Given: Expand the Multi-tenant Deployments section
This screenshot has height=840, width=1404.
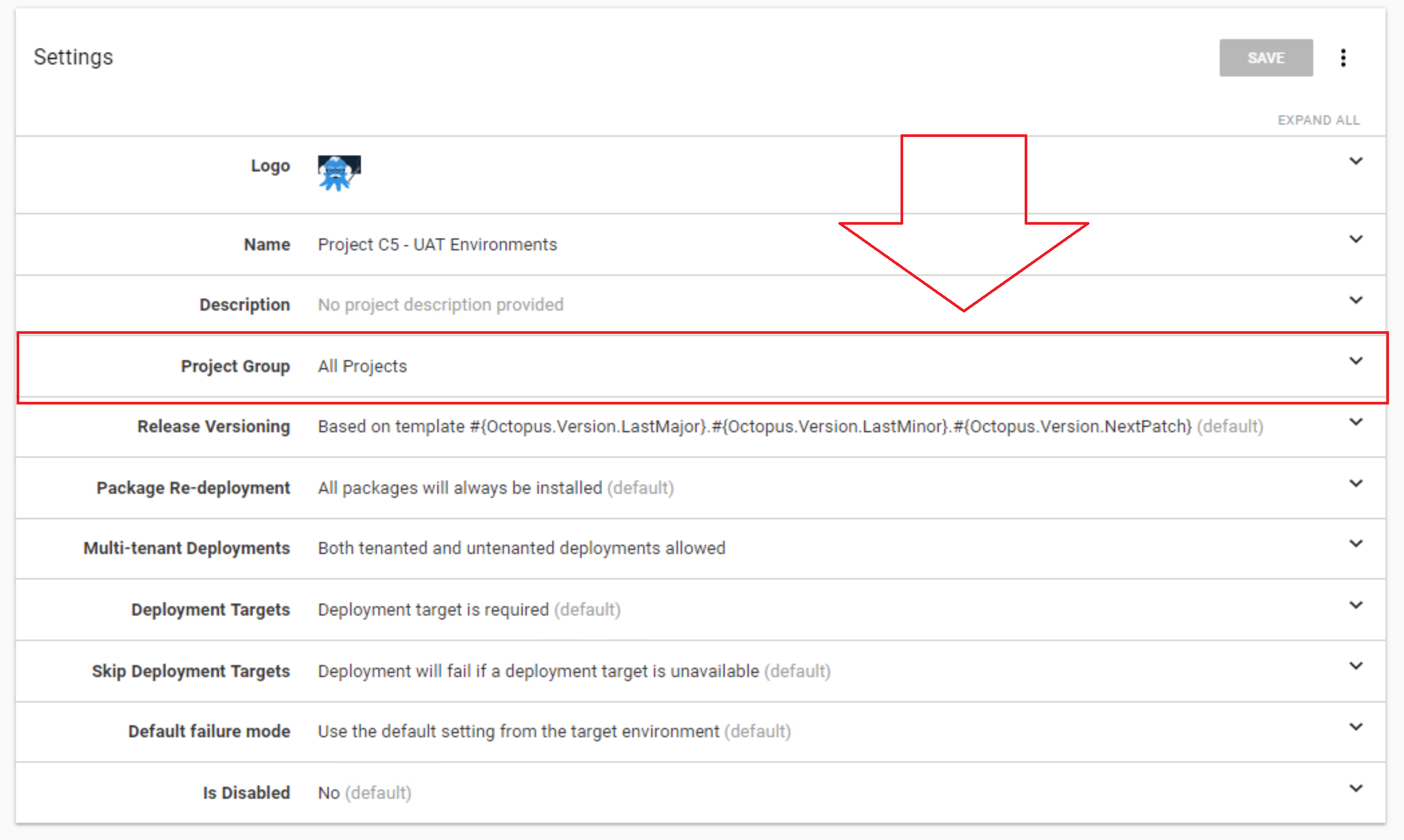Looking at the screenshot, I should pyautogui.click(x=1356, y=544).
